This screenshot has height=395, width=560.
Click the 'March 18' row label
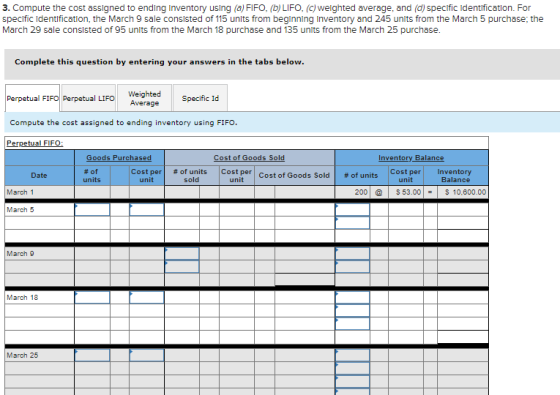[22, 298]
